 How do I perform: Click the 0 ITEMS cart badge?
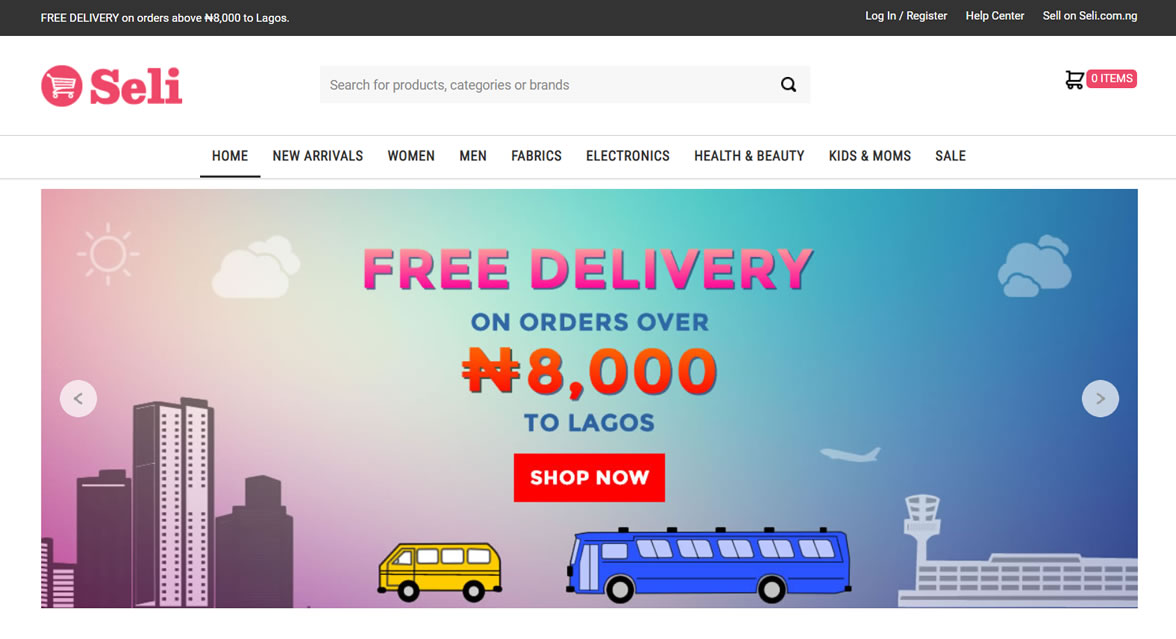[x=1112, y=79]
